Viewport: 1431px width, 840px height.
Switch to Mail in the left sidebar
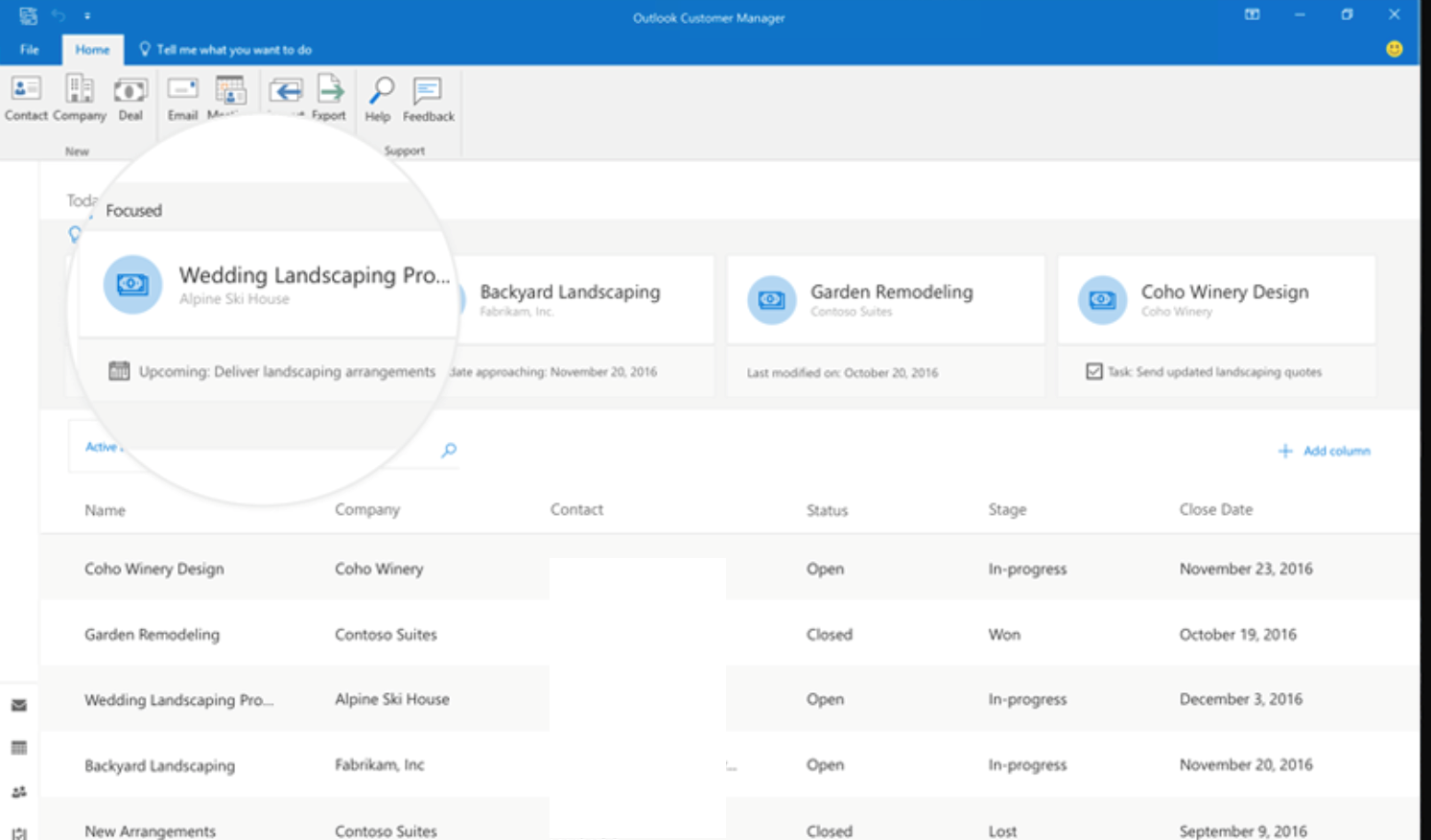[x=19, y=705]
